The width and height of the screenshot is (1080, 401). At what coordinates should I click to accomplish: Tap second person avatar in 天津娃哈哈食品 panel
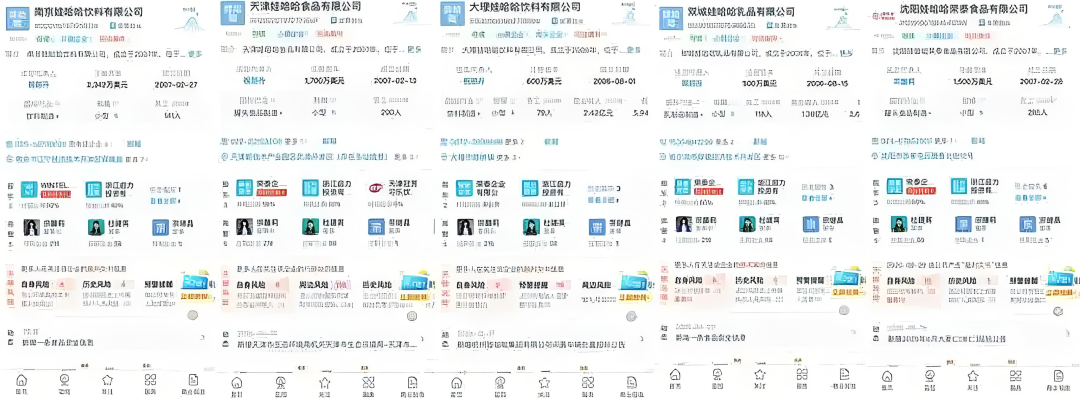tap(310, 227)
